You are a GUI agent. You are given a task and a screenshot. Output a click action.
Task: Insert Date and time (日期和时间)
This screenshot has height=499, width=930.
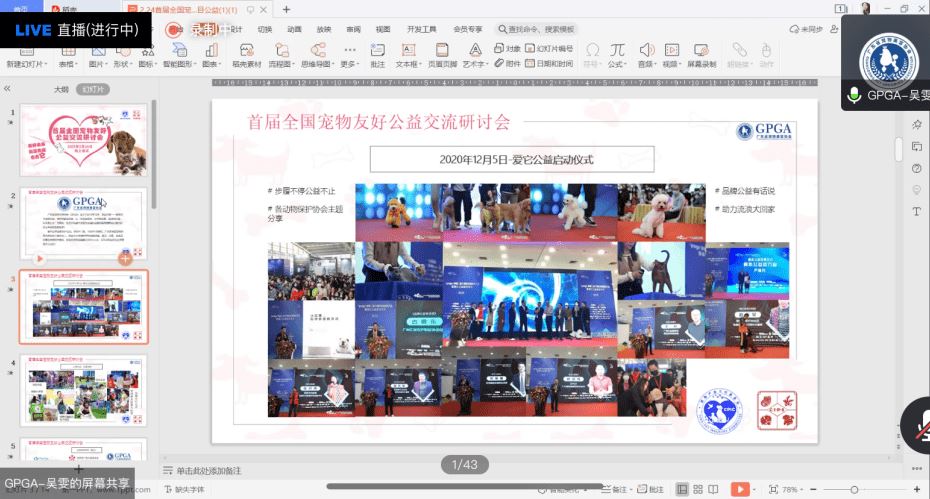click(x=550, y=63)
